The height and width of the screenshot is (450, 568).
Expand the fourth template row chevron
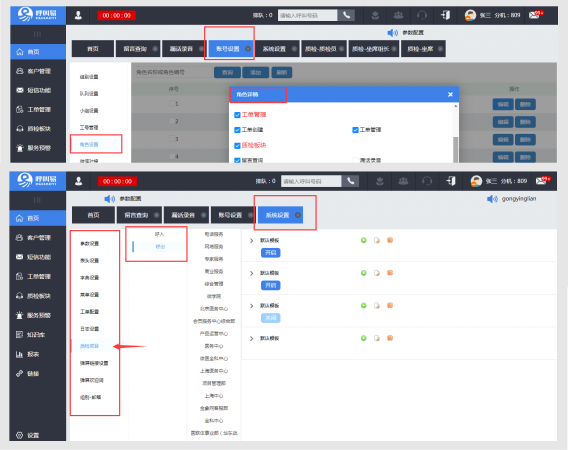pyautogui.click(x=251, y=338)
